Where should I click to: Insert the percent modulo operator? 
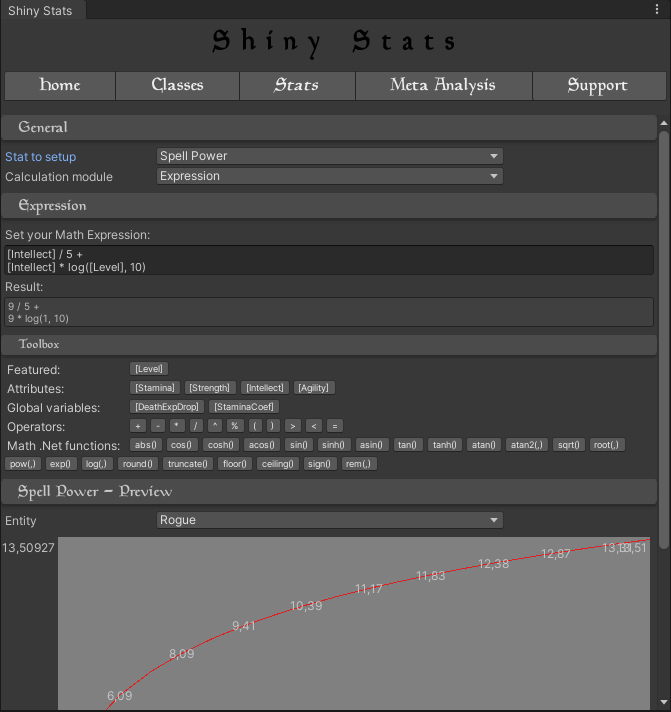click(x=235, y=425)
